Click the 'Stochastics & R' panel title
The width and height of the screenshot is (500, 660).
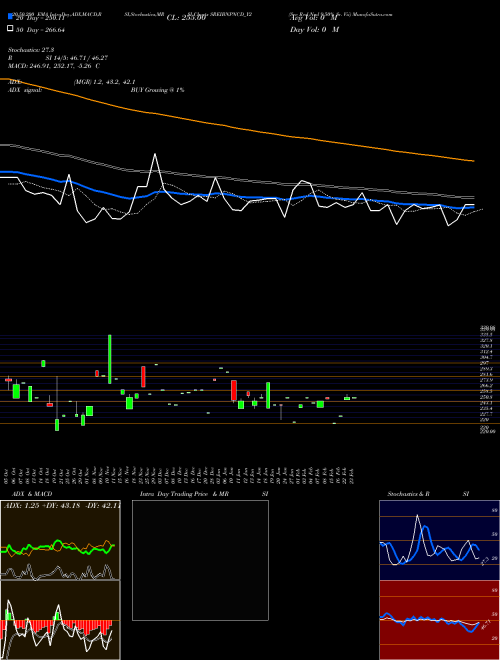(x=408, y=494)
